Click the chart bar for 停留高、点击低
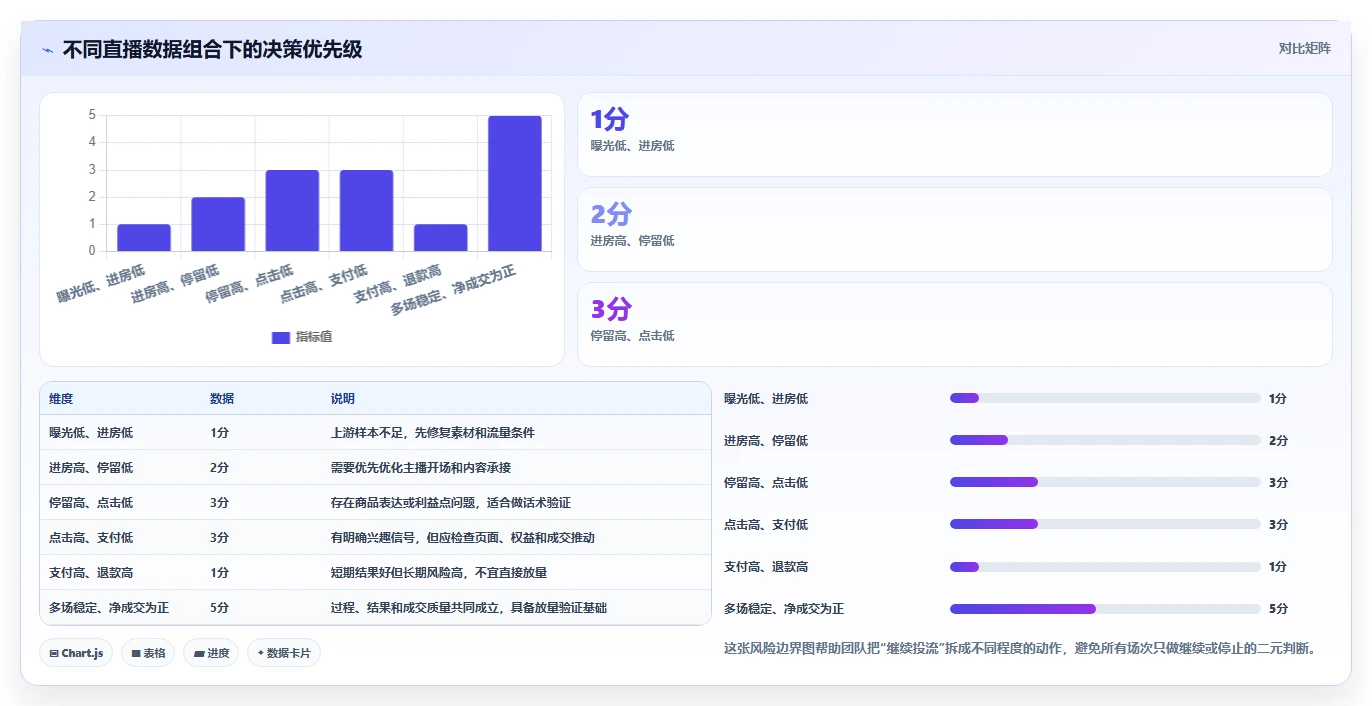This screenshot has width=1372, height=706. click(x=292, y=211)
